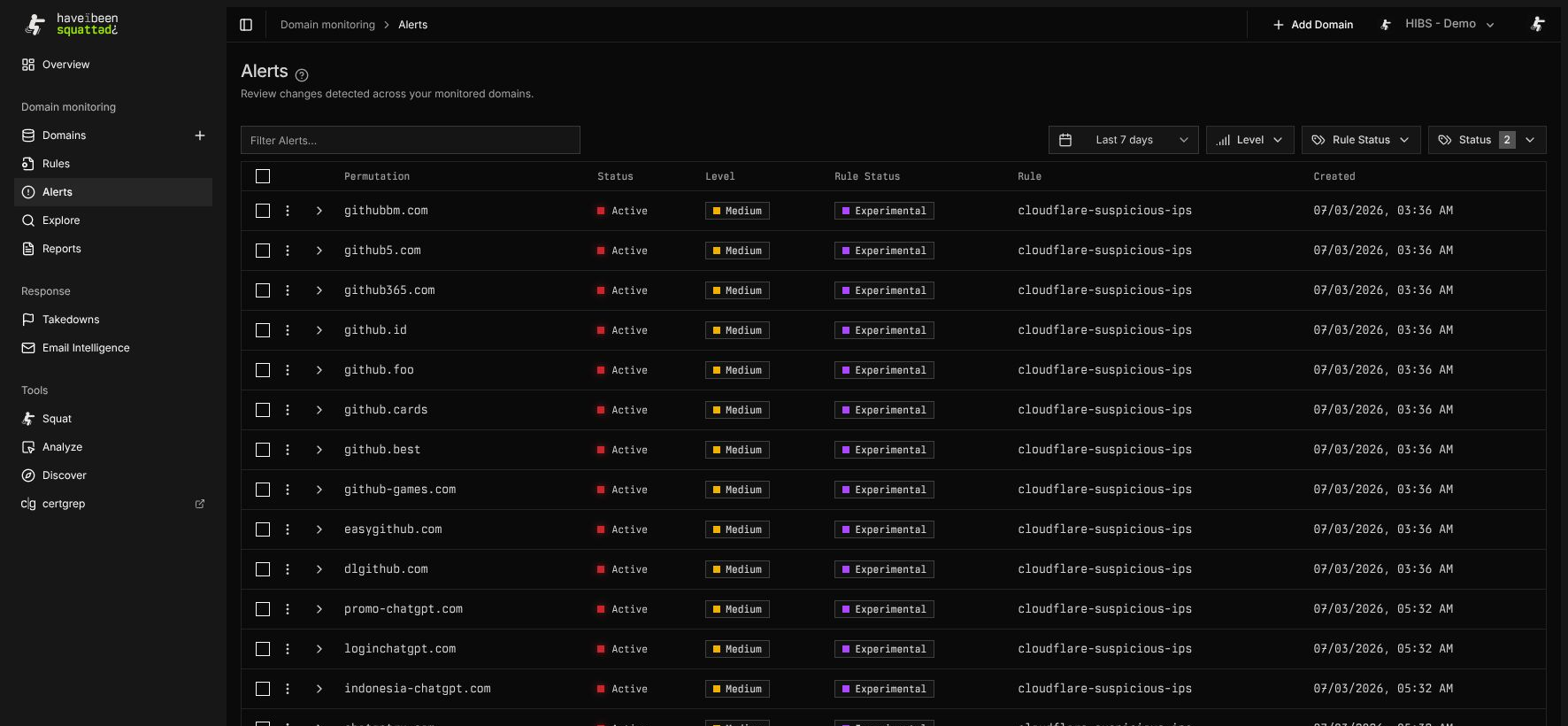The height and width of the screenshot is (726, 1568).
Task: Open row actions menu for github.foo
Action: click(x=288, y=370)
